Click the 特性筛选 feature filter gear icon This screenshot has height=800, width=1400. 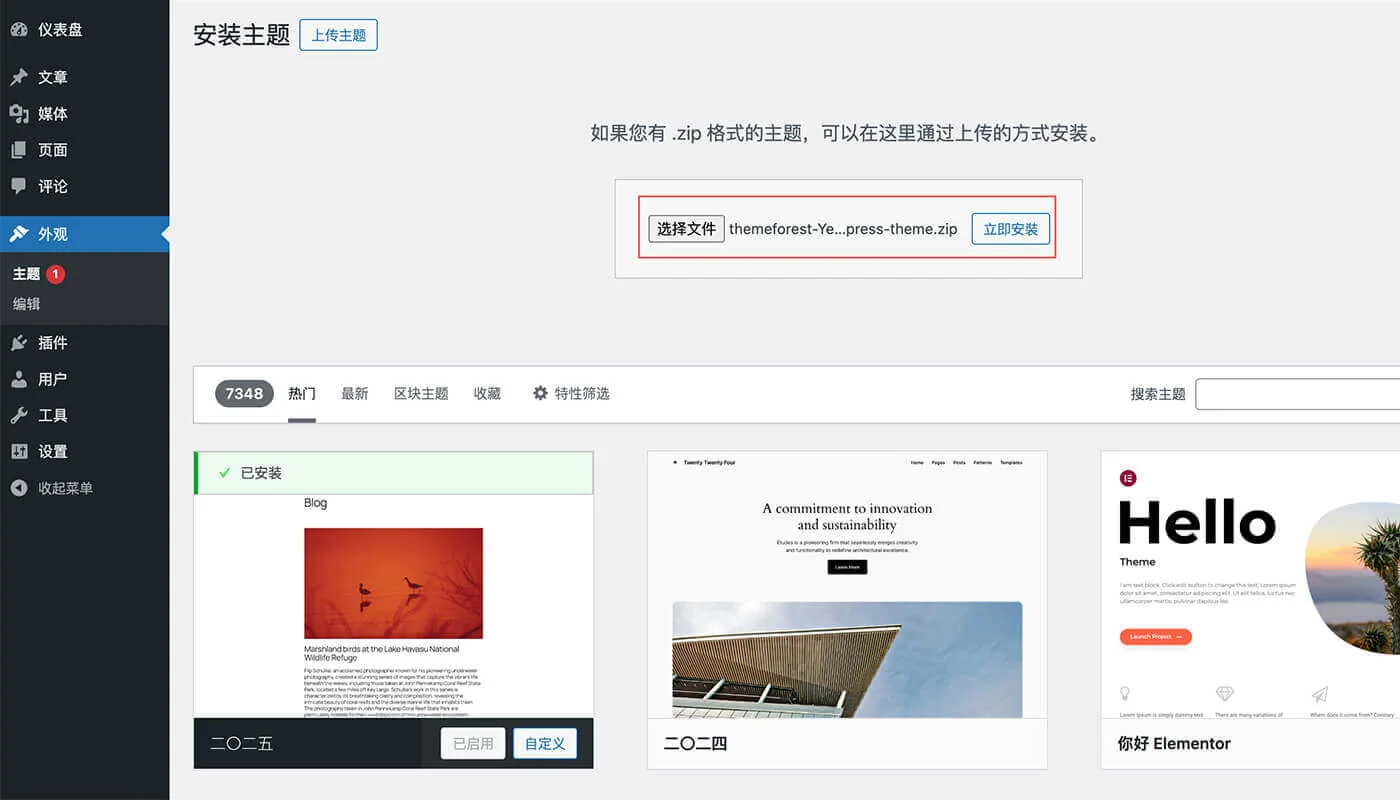click(539, 393)
